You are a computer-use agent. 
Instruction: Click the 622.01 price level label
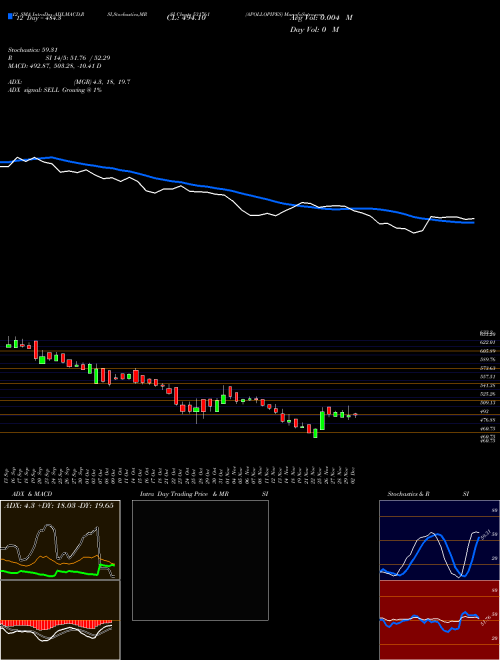(x=487, y=342)
